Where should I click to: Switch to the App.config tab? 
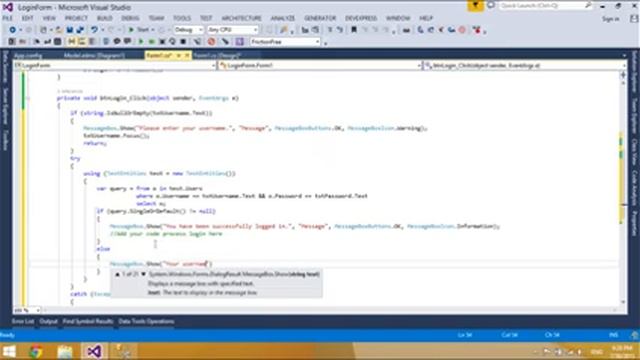tap(28, 55)
